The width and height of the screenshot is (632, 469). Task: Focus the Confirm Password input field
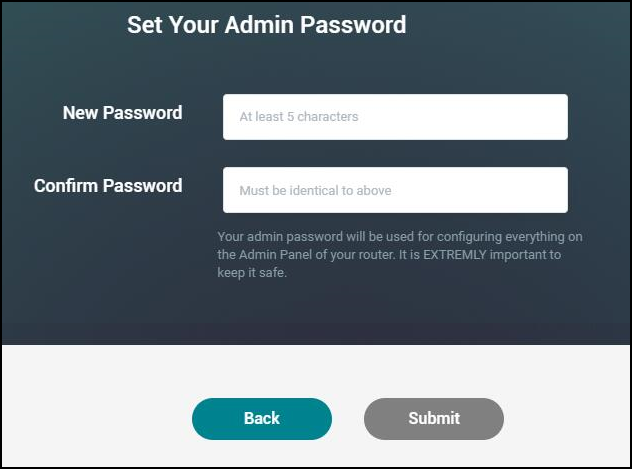pos(395,190)
